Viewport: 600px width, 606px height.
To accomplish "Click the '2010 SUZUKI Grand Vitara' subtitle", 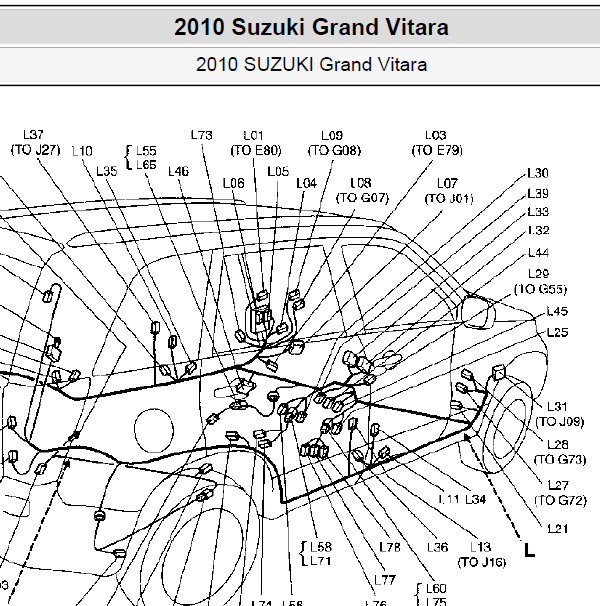I will click(311, 64).
